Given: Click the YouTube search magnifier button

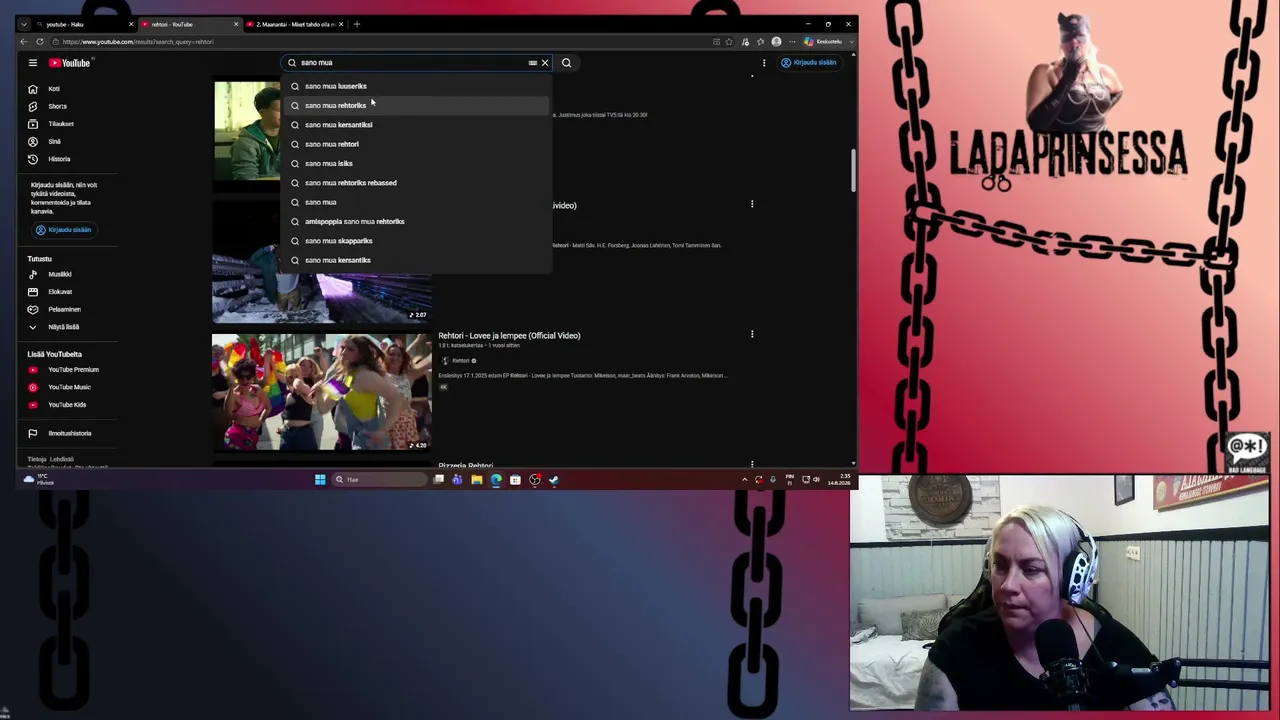Looking at the screenshot, I should [x=566, y=63].
